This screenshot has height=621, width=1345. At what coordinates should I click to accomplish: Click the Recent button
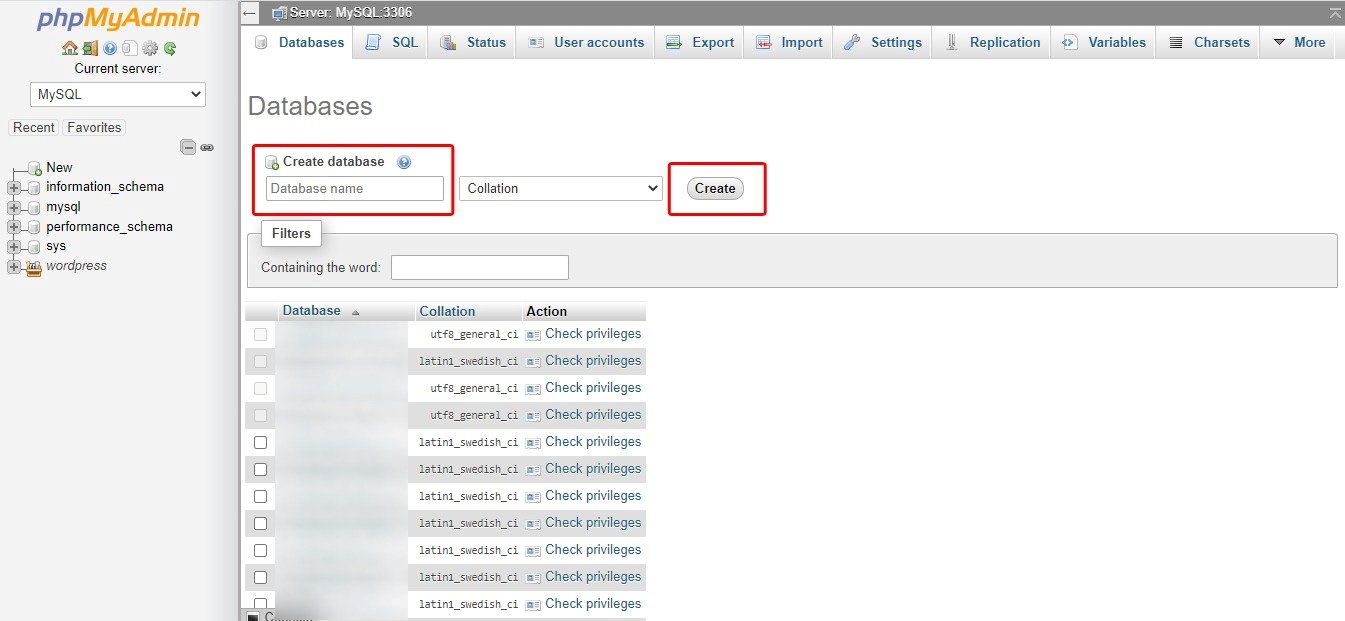click(x=34, y=127)
